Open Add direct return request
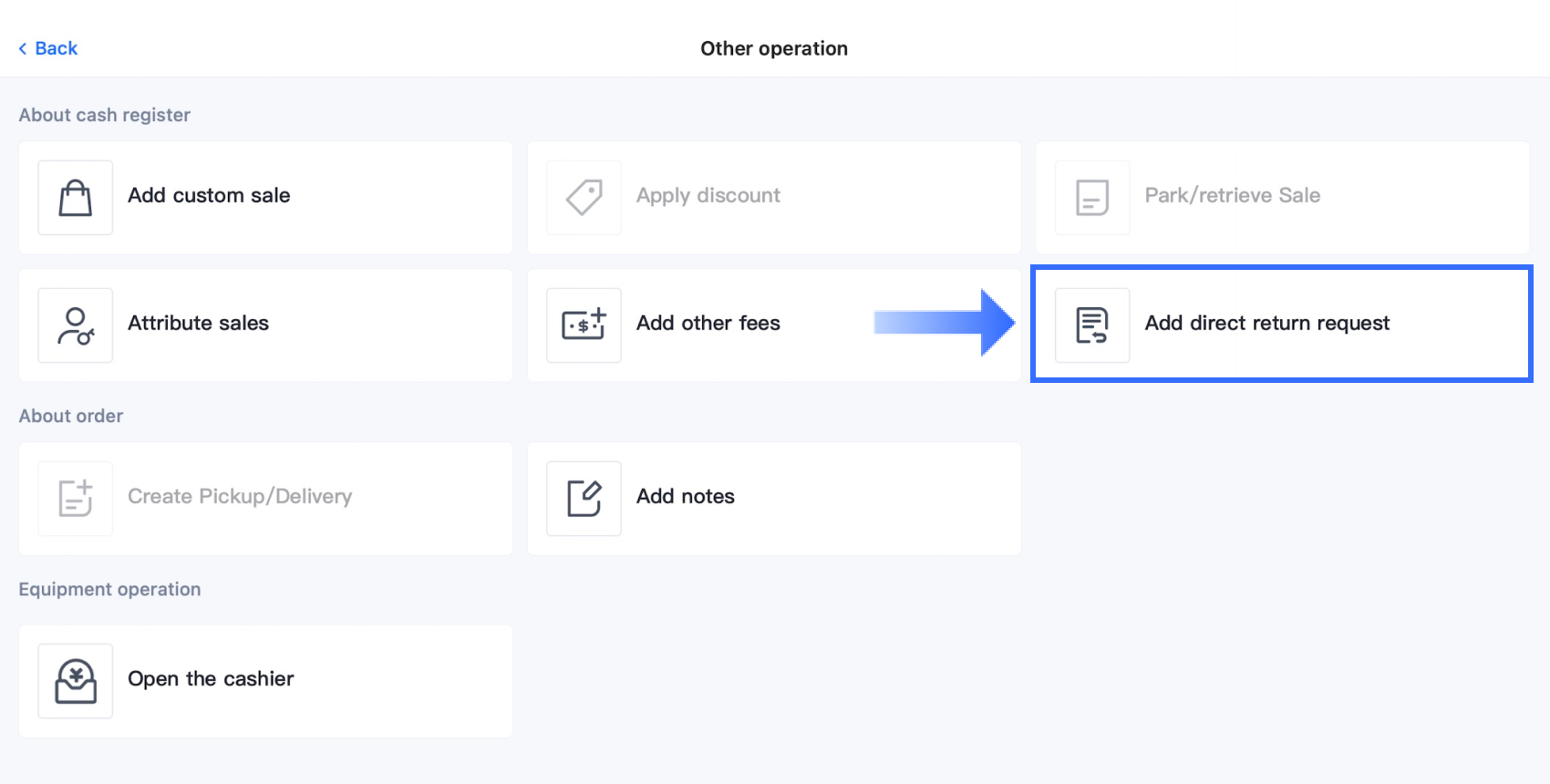This screenshot has width=1550, height=784. point(1266,323)
